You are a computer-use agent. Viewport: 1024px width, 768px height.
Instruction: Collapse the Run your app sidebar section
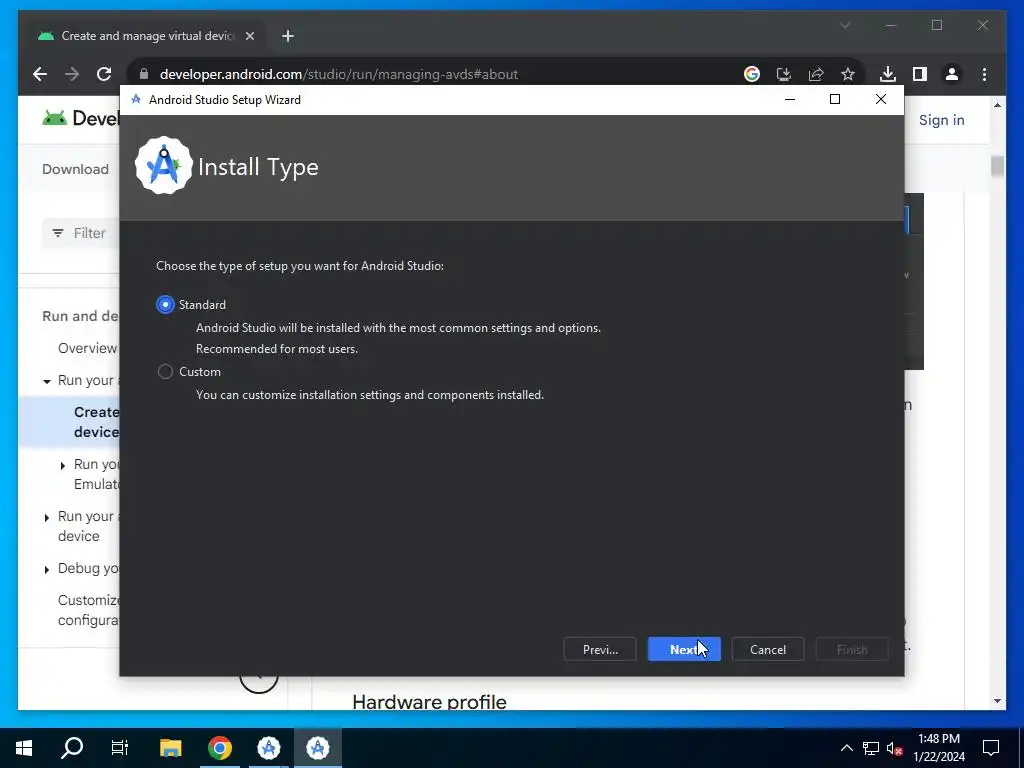pos(46,381)
